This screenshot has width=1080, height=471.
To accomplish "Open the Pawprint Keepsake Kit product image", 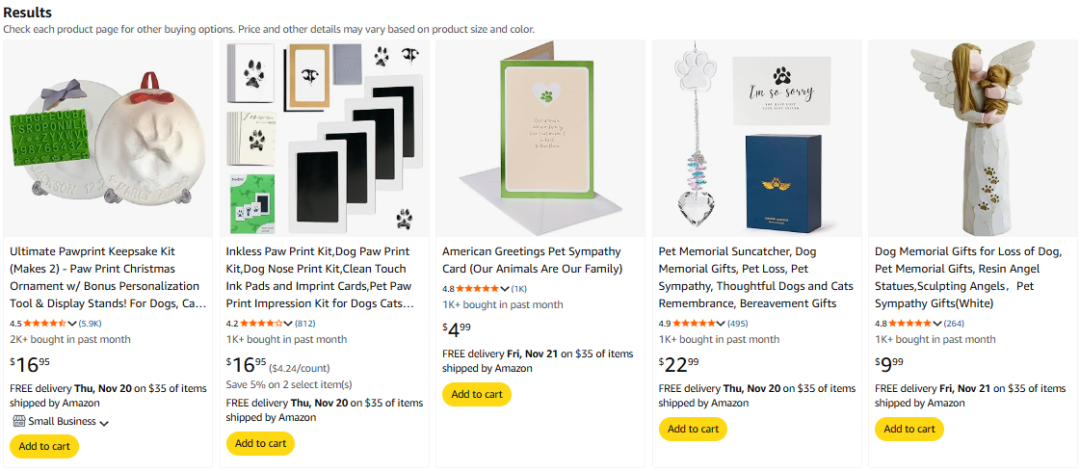I will (108, 138).
